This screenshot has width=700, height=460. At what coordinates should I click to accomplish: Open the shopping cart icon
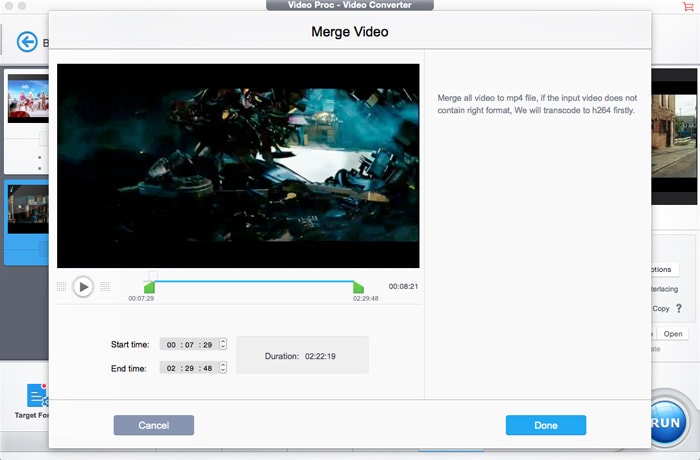[688, 6]
